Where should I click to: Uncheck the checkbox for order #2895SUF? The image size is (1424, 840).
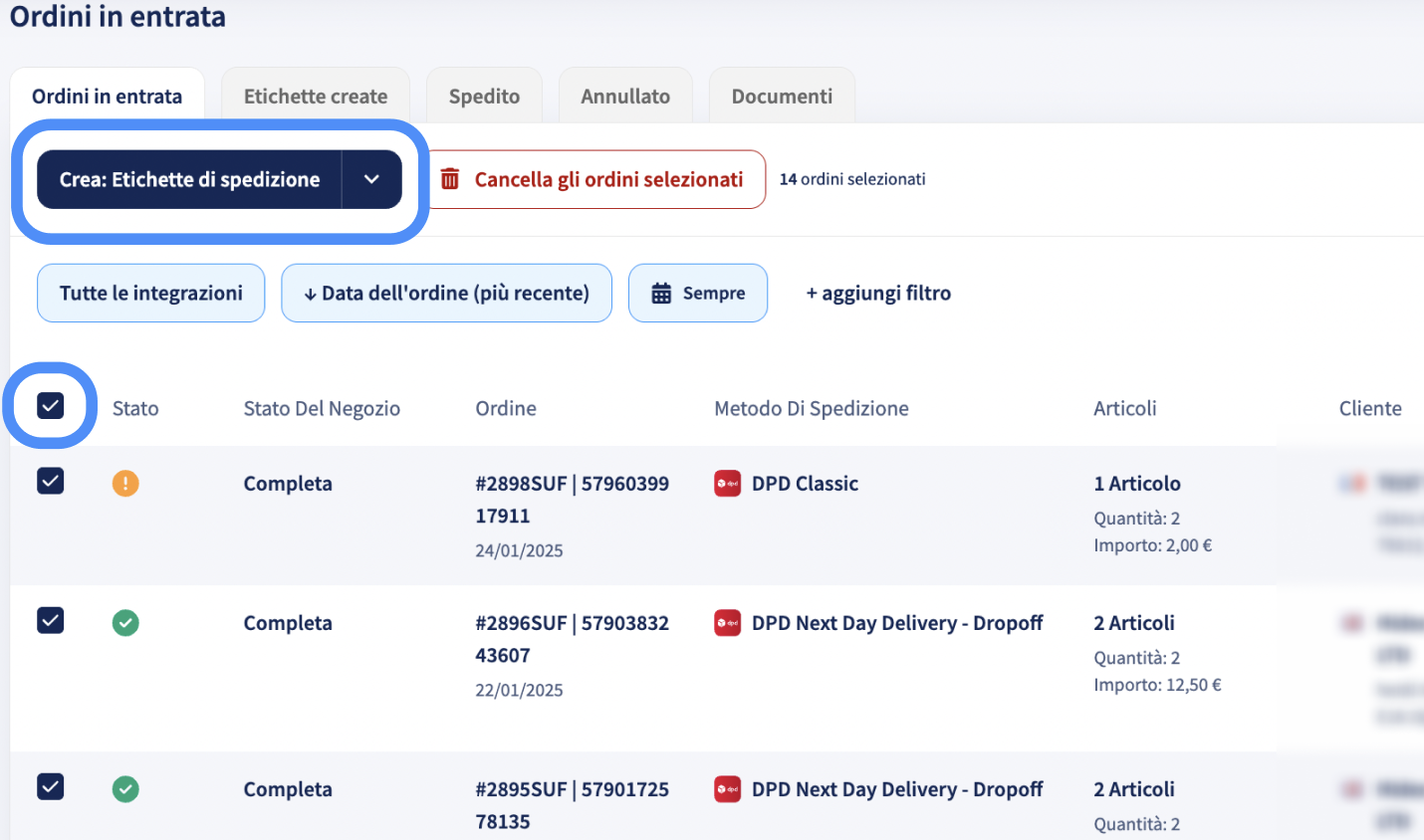(x=50, y=786)
